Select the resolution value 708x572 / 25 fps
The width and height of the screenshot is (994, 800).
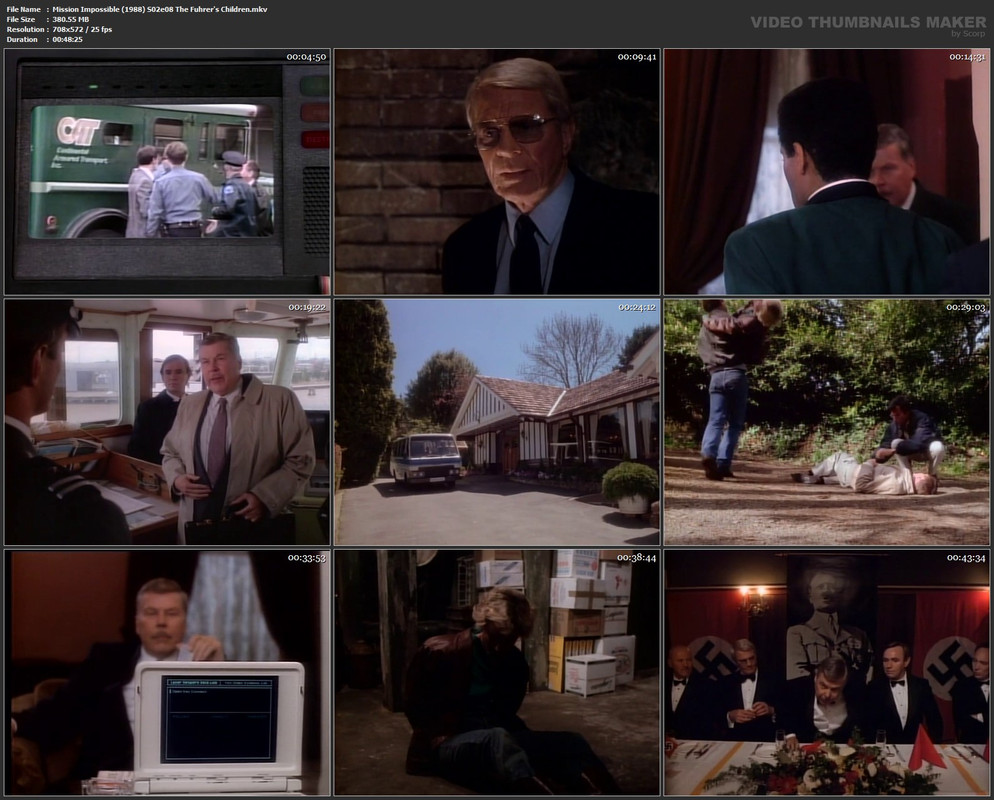coord(82,29)
